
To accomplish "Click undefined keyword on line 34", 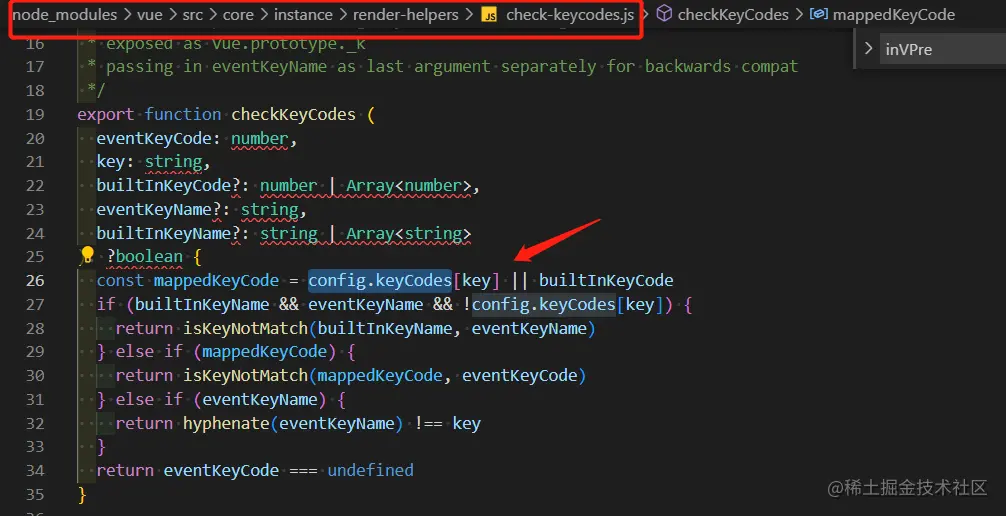I will pos(371,470).
